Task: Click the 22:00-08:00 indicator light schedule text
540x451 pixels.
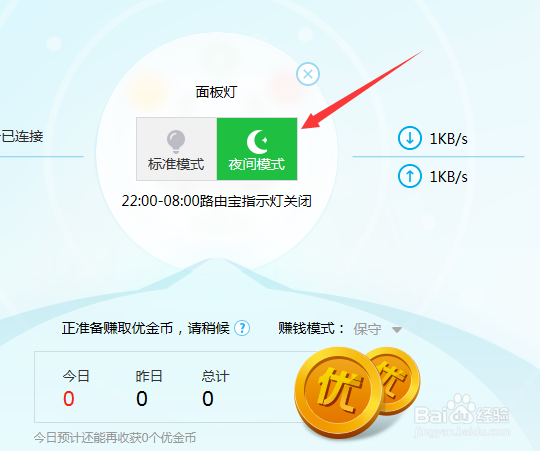Action: [x=217, y=201]
